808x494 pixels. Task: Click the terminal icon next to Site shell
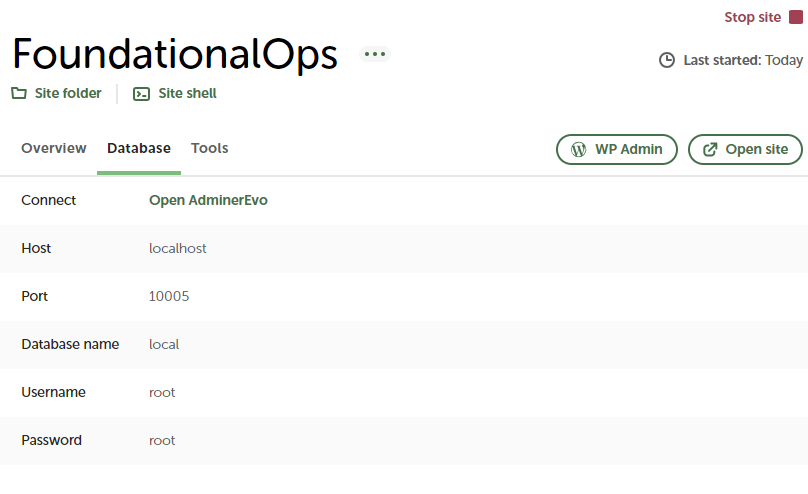click(x=142, y=94)
